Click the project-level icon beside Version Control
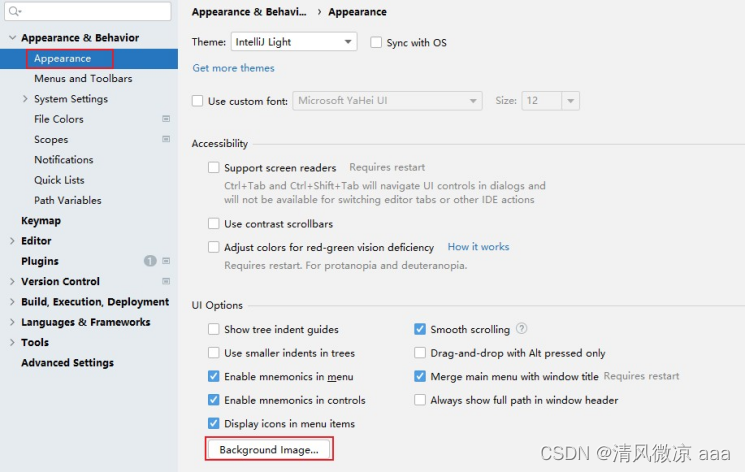The height and width of the screenshot is (472, 745). (x=166, y=281)
